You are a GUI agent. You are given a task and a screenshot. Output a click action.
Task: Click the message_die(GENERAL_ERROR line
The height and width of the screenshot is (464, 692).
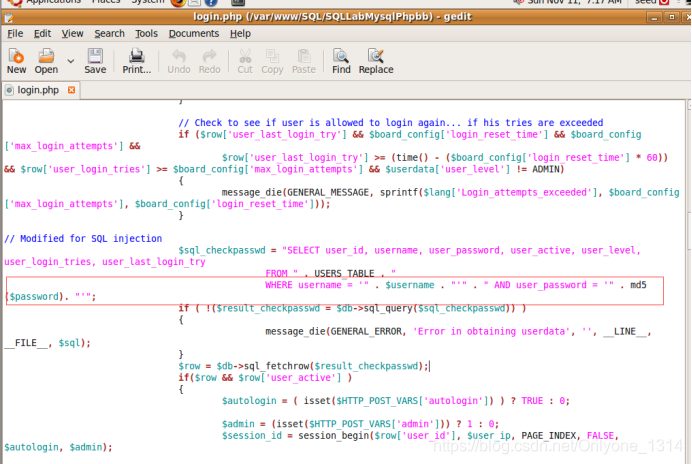(x=458, y=332)
